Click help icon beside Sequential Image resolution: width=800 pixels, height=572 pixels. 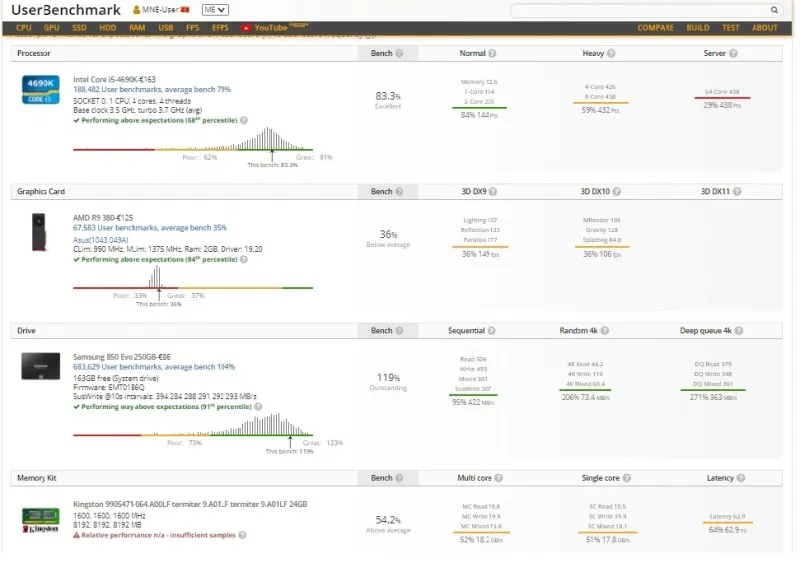pos(492,331)
